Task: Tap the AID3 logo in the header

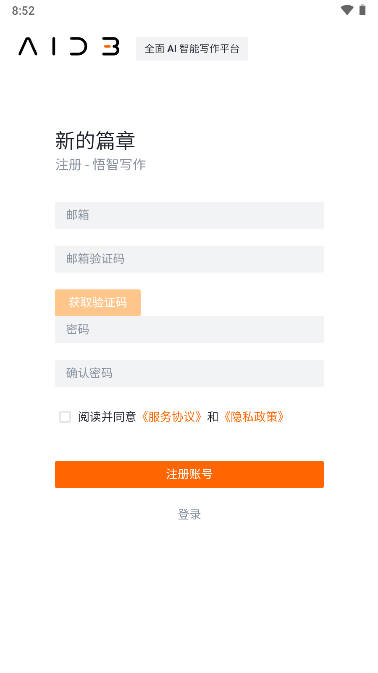Action: pyautogui.click(x=69, y=47)
